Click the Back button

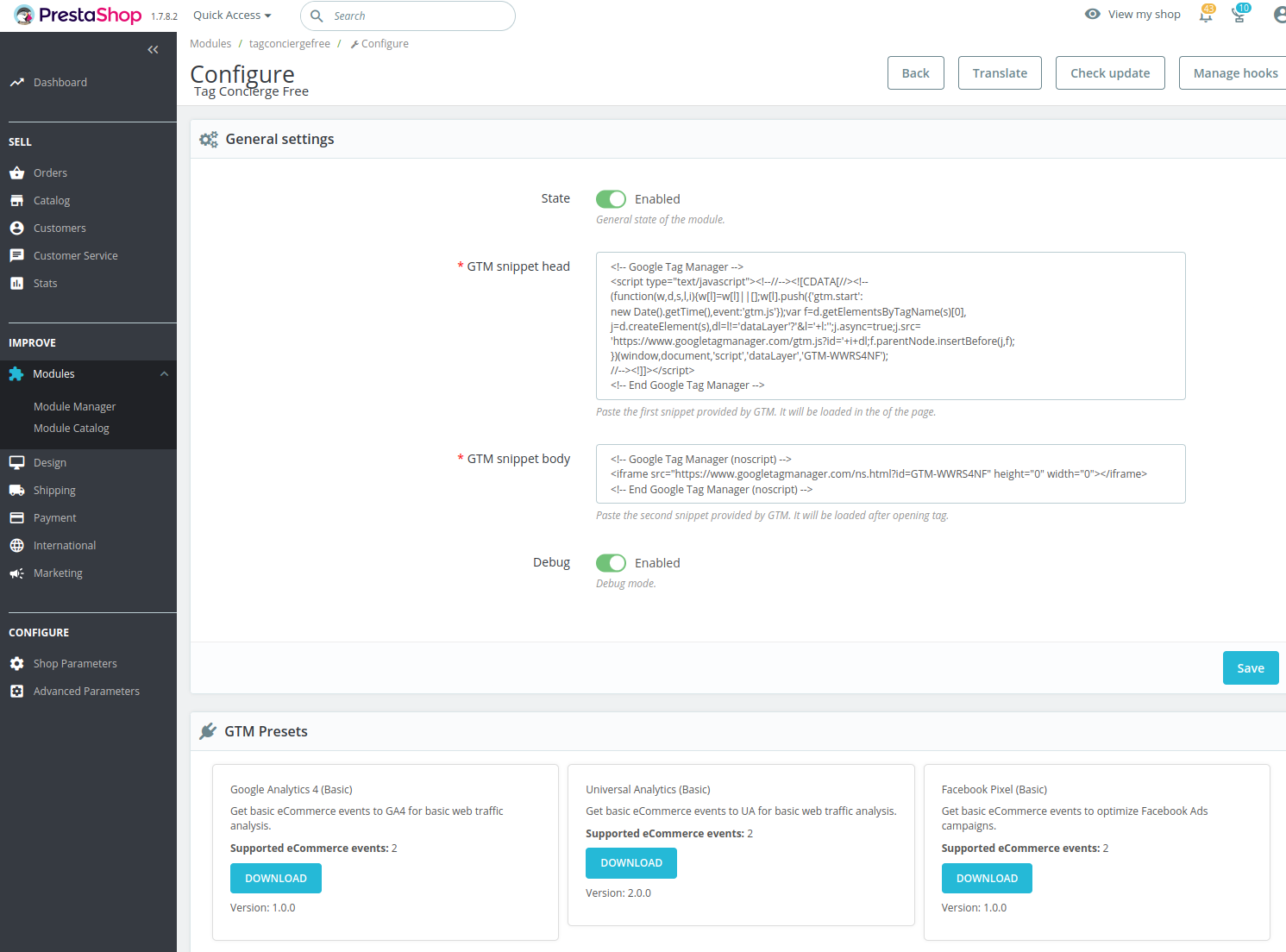(916, 73)
